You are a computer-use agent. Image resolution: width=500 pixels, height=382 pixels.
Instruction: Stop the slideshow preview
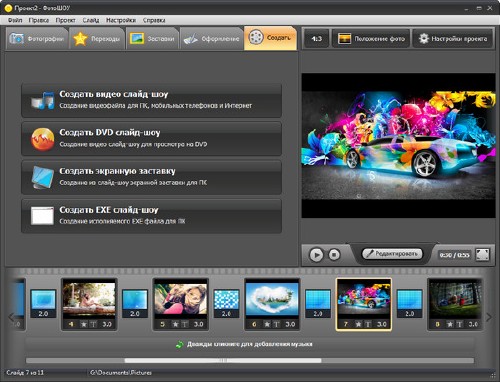click(334, 255)
